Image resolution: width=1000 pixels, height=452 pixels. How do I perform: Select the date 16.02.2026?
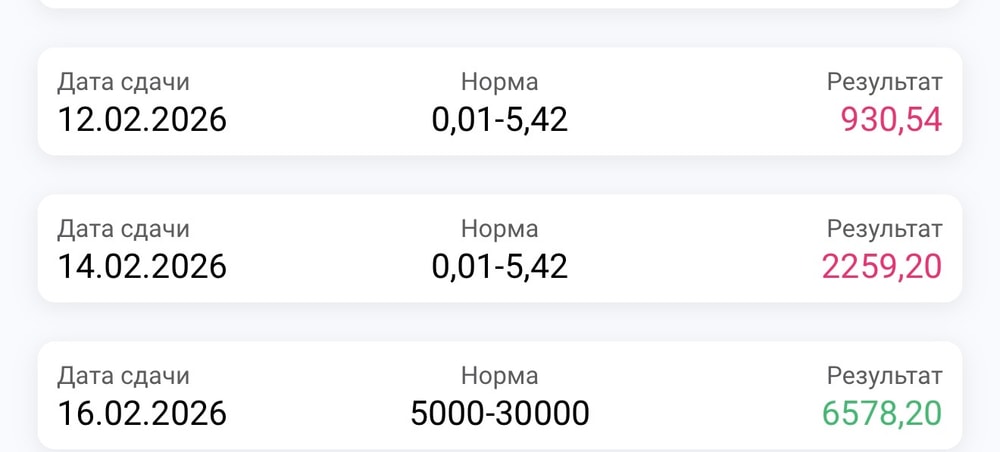[142, 413]
